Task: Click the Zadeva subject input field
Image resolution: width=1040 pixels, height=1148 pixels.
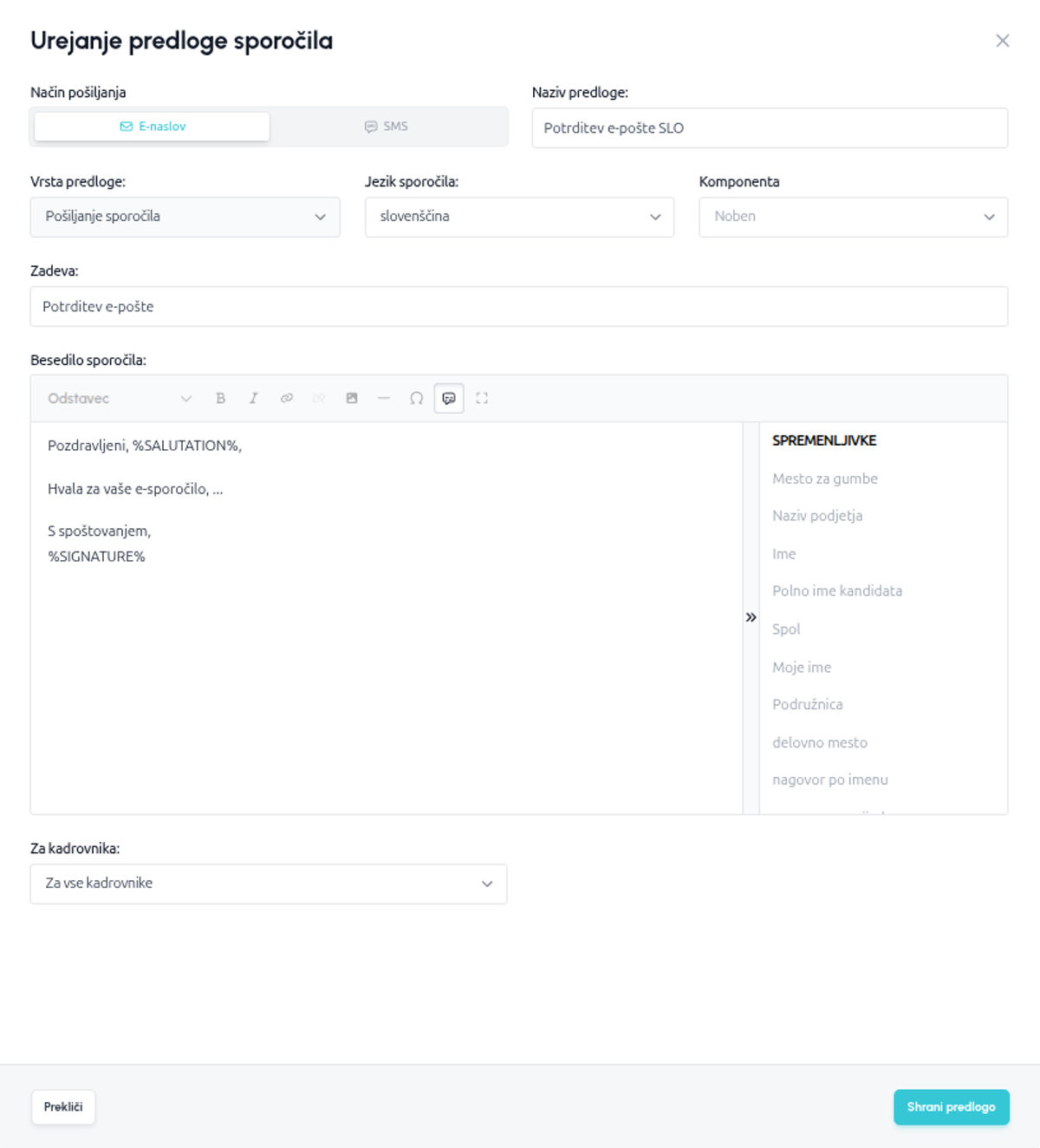Action: pos(519,307)
